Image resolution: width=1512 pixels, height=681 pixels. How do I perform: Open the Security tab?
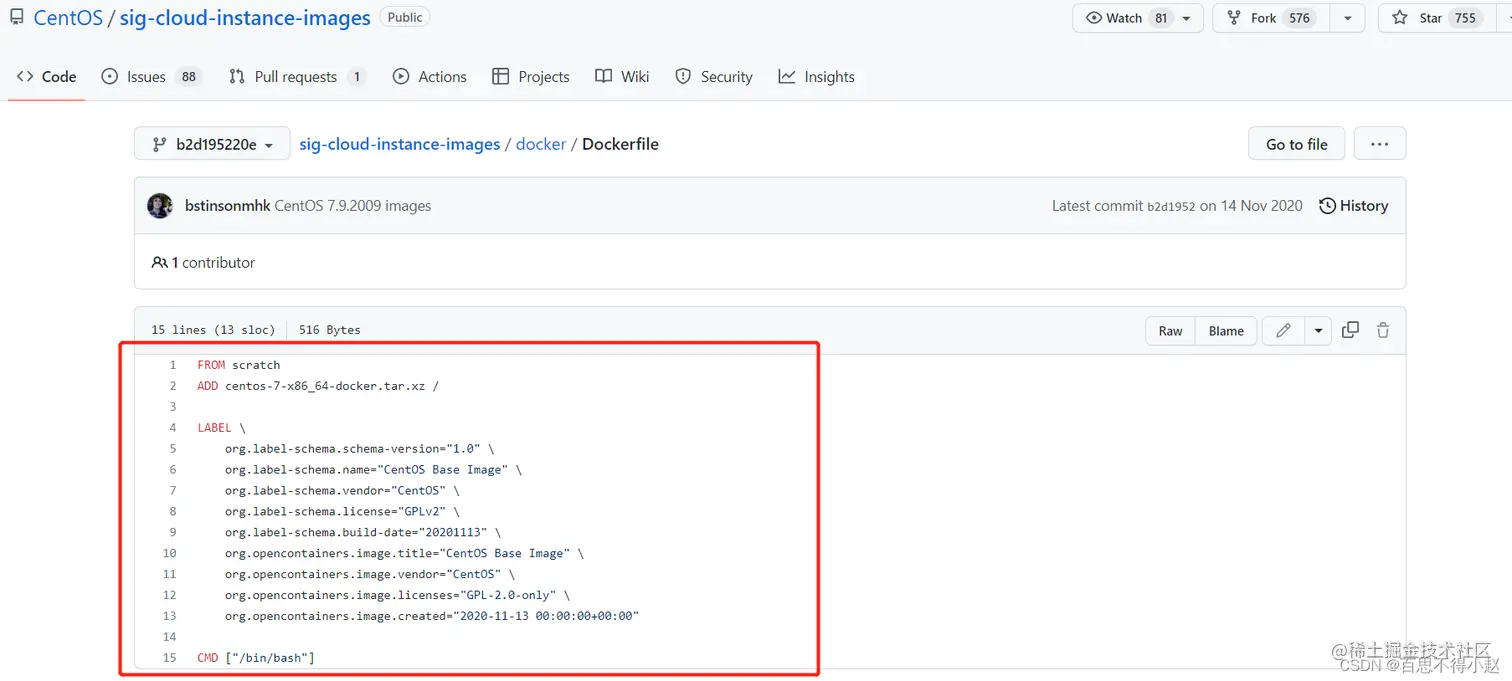click(x=714, y=76)
